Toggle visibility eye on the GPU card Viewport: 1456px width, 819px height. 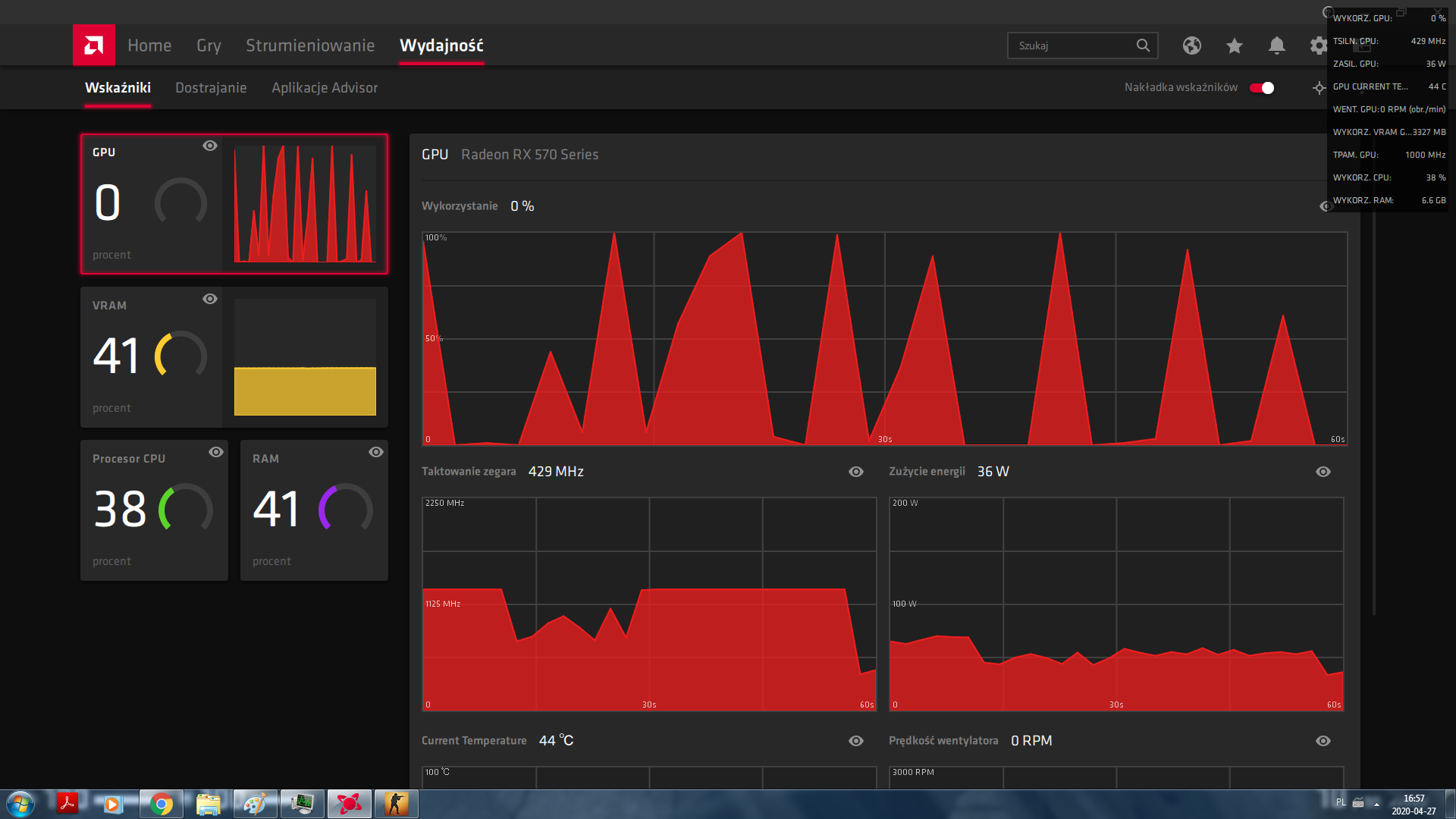tap(210, 146)
